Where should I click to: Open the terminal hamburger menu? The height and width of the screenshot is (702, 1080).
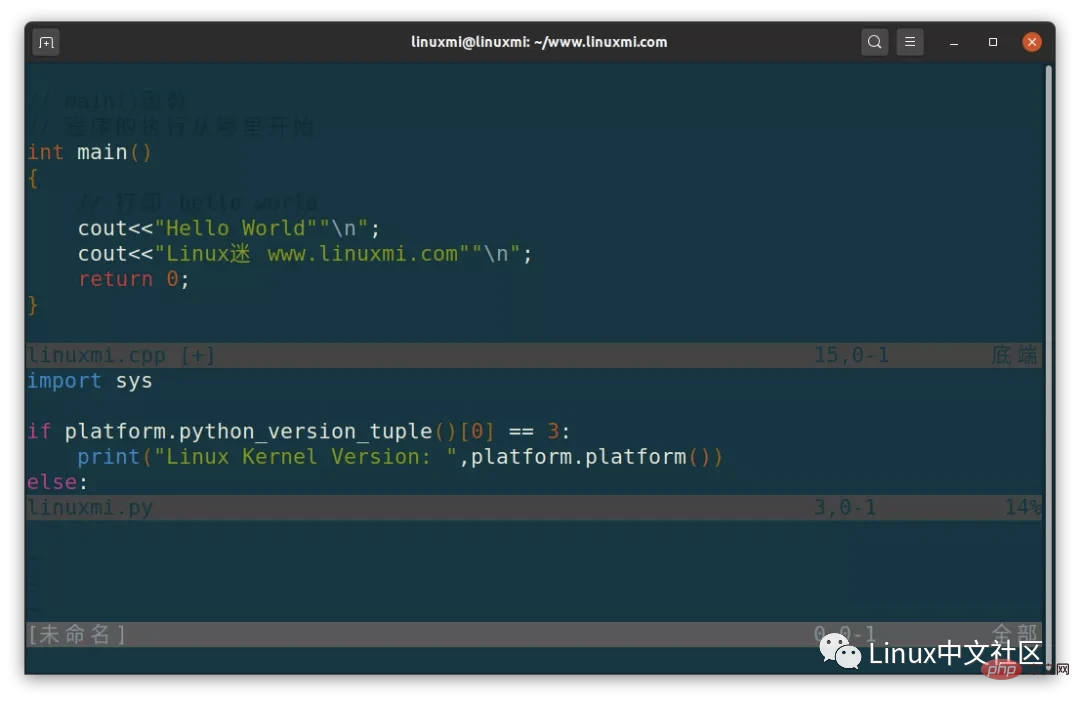[x=910, y=42]
